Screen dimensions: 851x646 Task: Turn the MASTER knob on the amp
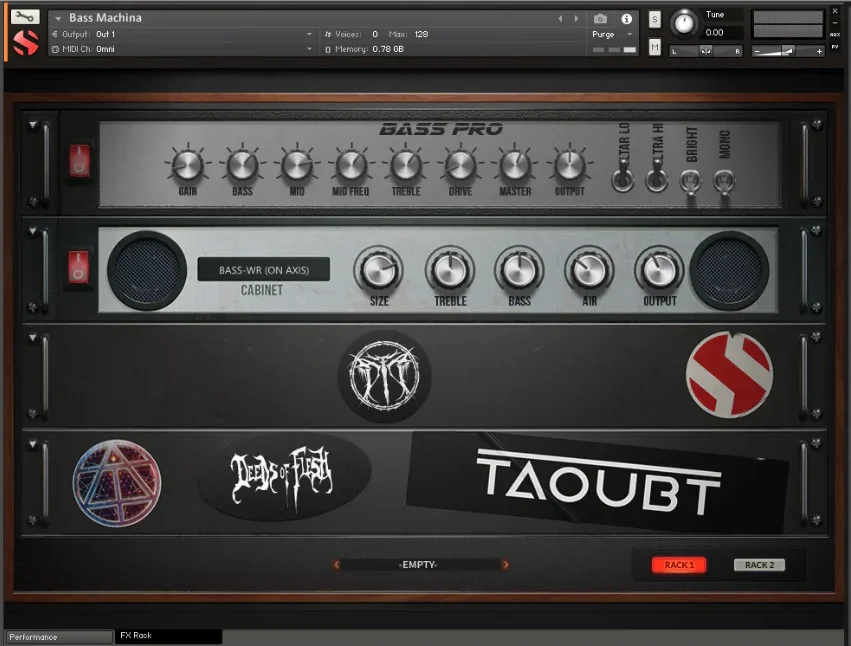point(514,163)
